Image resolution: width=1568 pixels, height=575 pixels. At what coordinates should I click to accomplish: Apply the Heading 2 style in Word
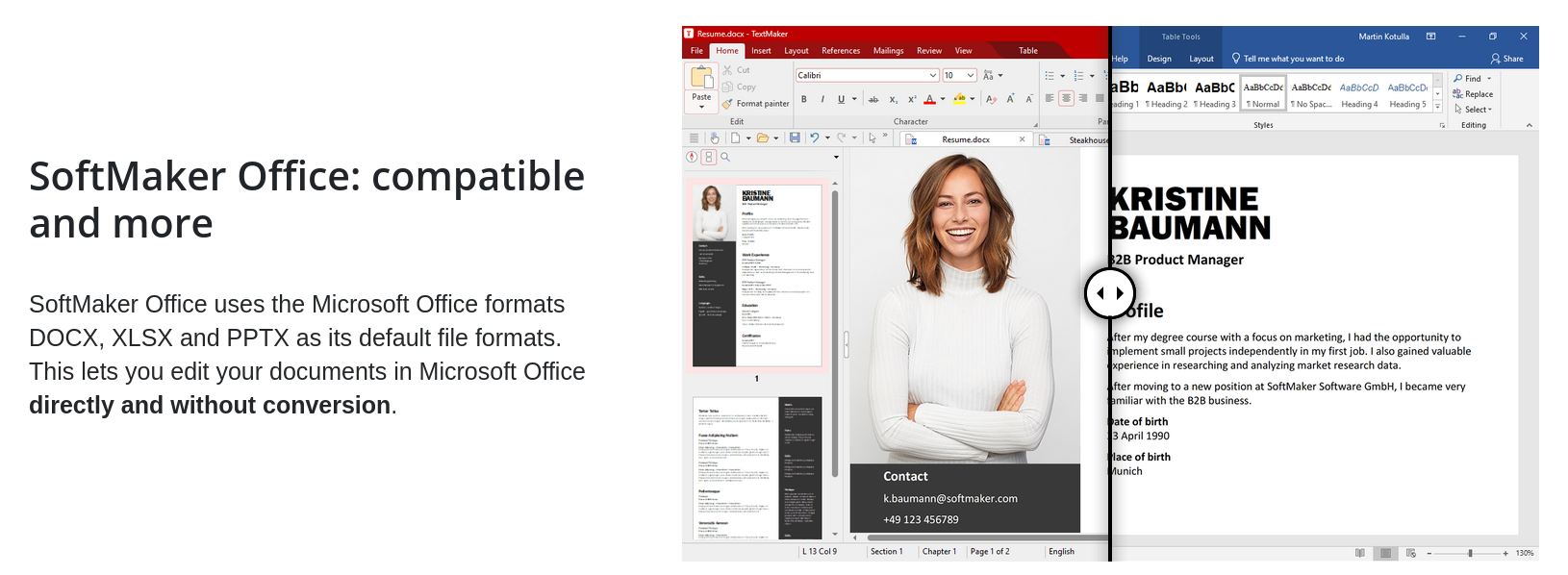1167,94
